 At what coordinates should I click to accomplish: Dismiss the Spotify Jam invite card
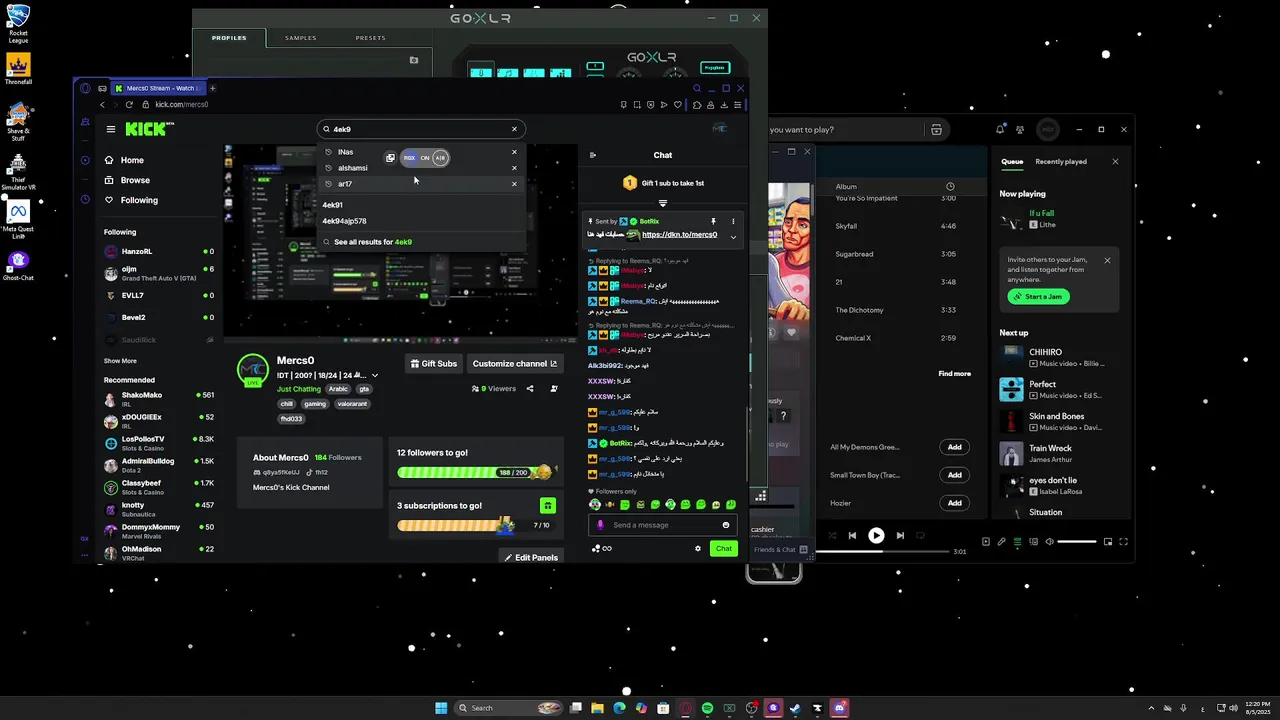[1107, 261]
